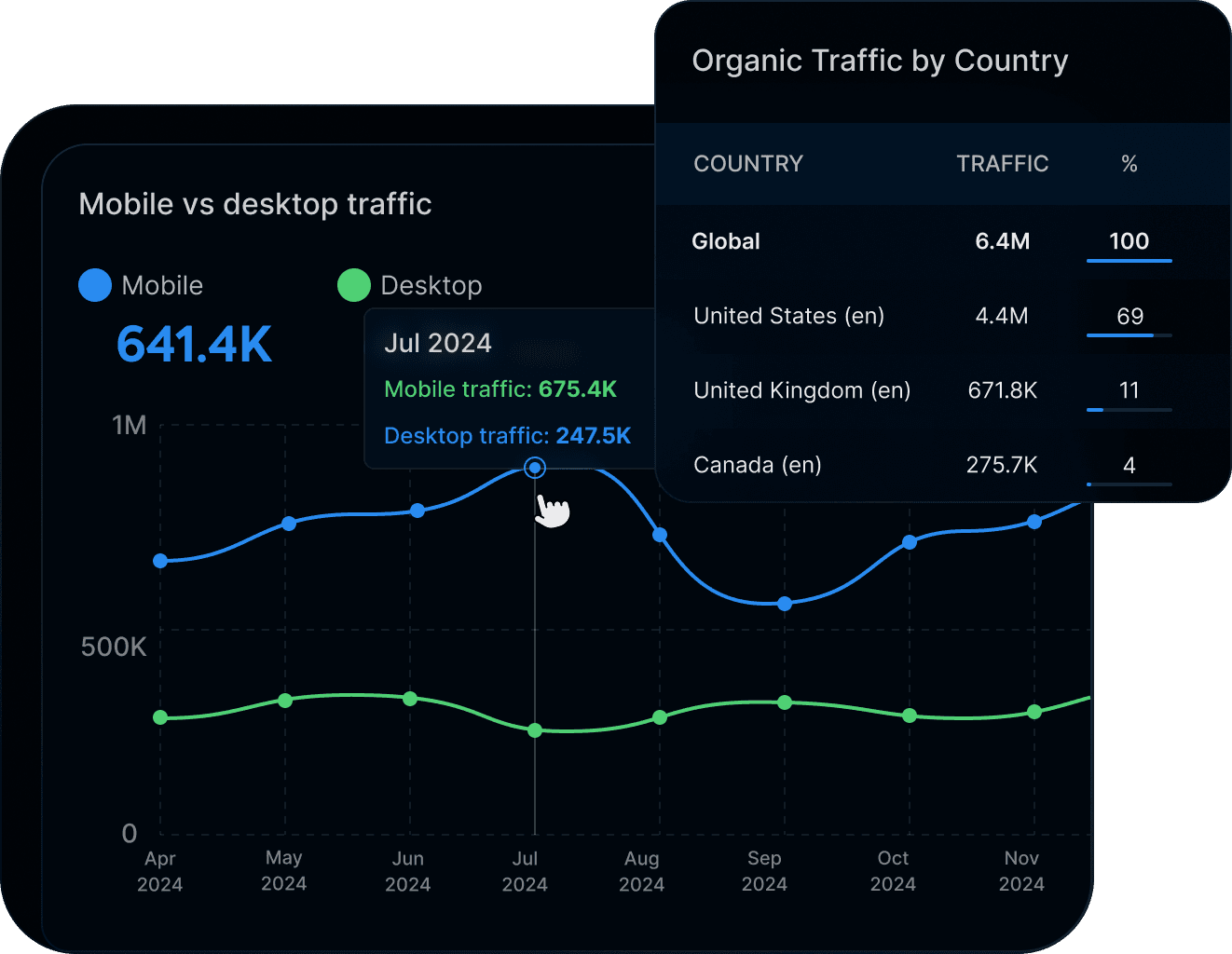Click the Apr 2024 desktop data point

[x=161, y=717]
